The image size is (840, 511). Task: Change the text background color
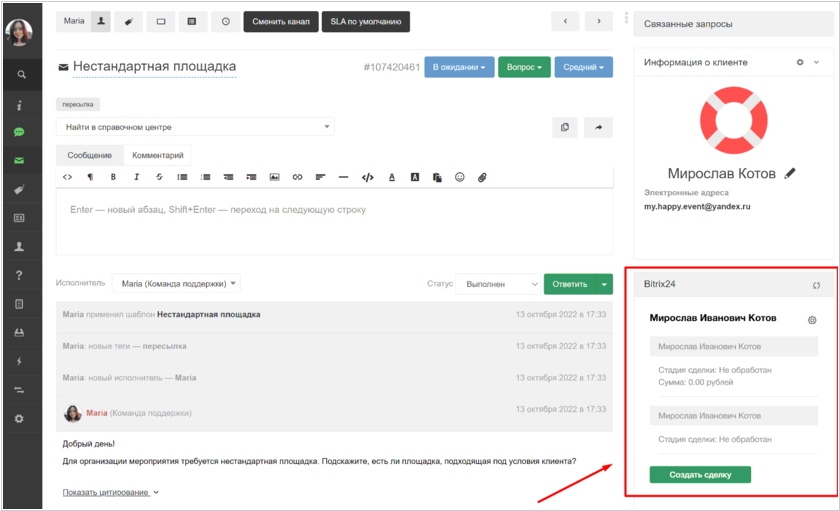(415, 177)
